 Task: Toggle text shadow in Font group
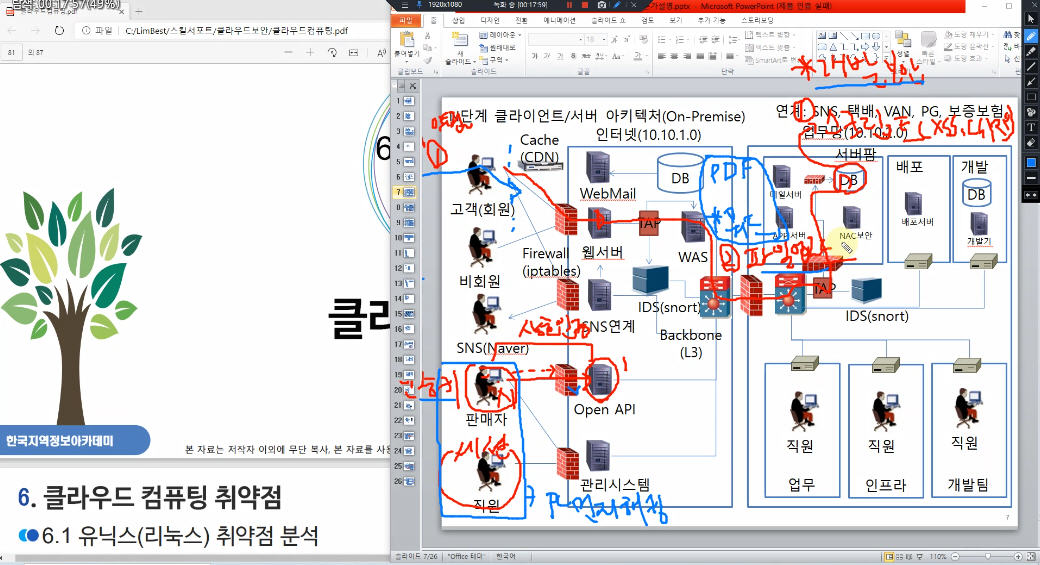click(573, 56)
